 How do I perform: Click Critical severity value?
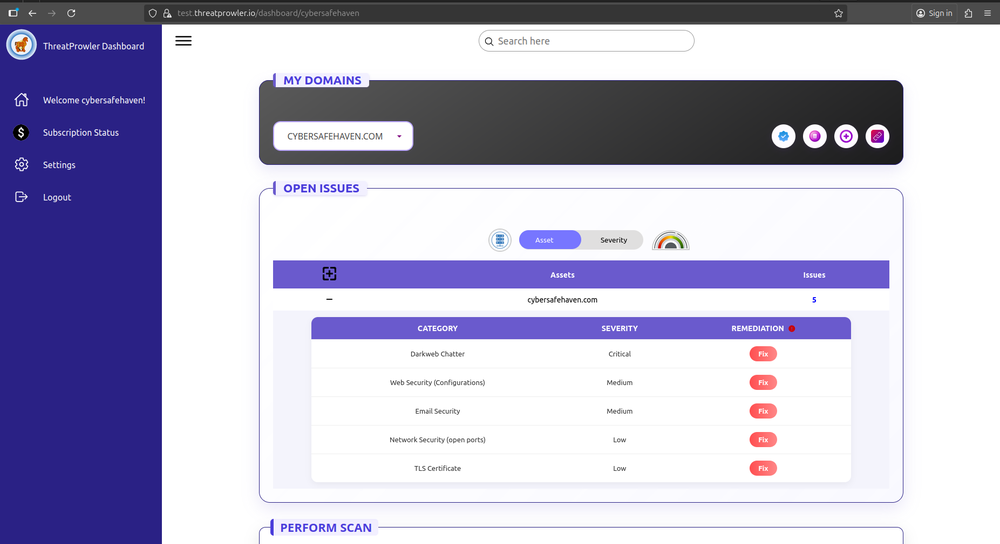619,354
